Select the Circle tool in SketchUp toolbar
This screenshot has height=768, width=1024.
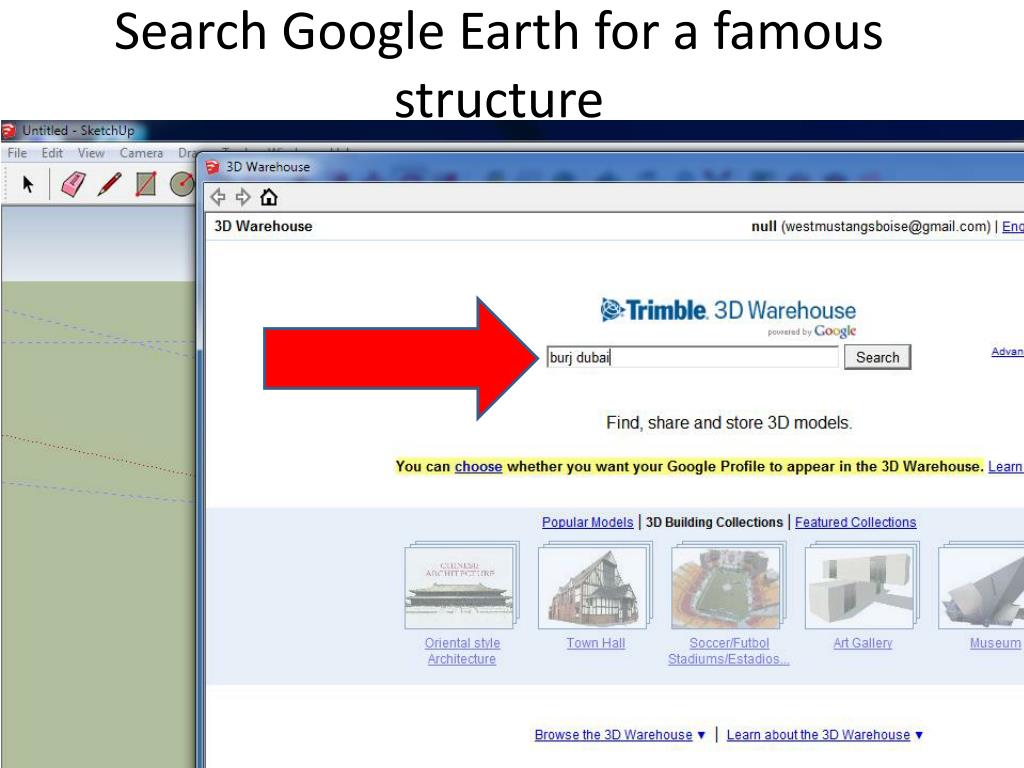(182, 184)
